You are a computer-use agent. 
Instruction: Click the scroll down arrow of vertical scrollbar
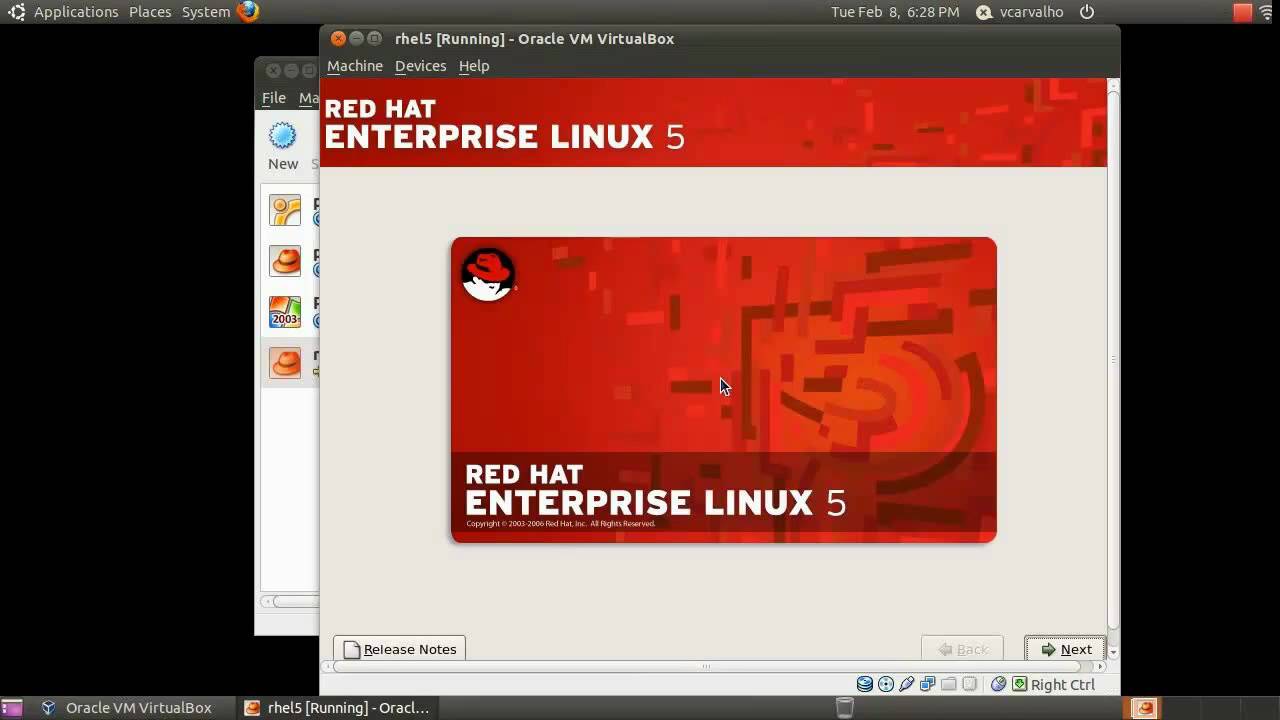tap(1113, 652)
